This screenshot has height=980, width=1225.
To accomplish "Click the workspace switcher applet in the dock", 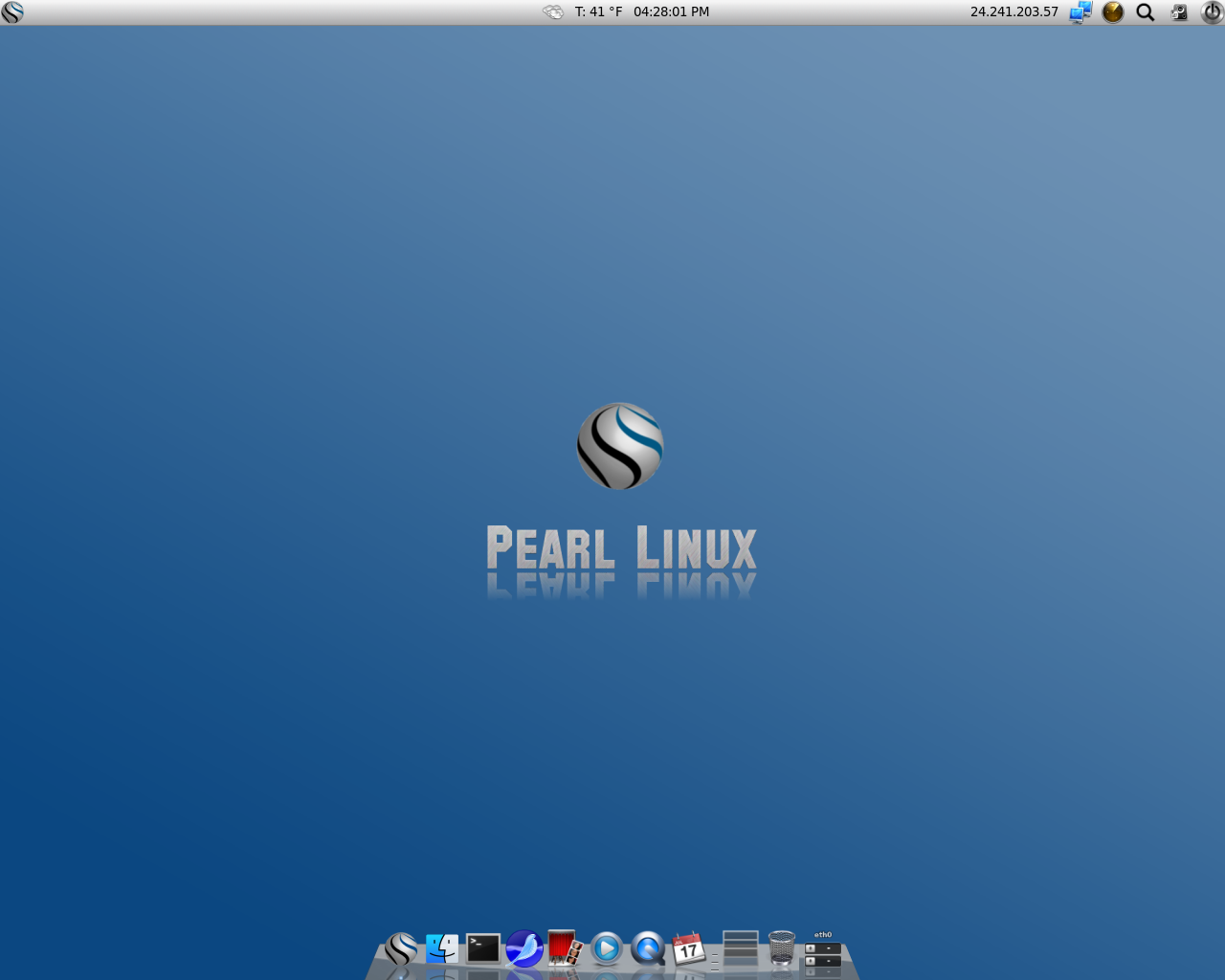I will [x=741, y=948].
